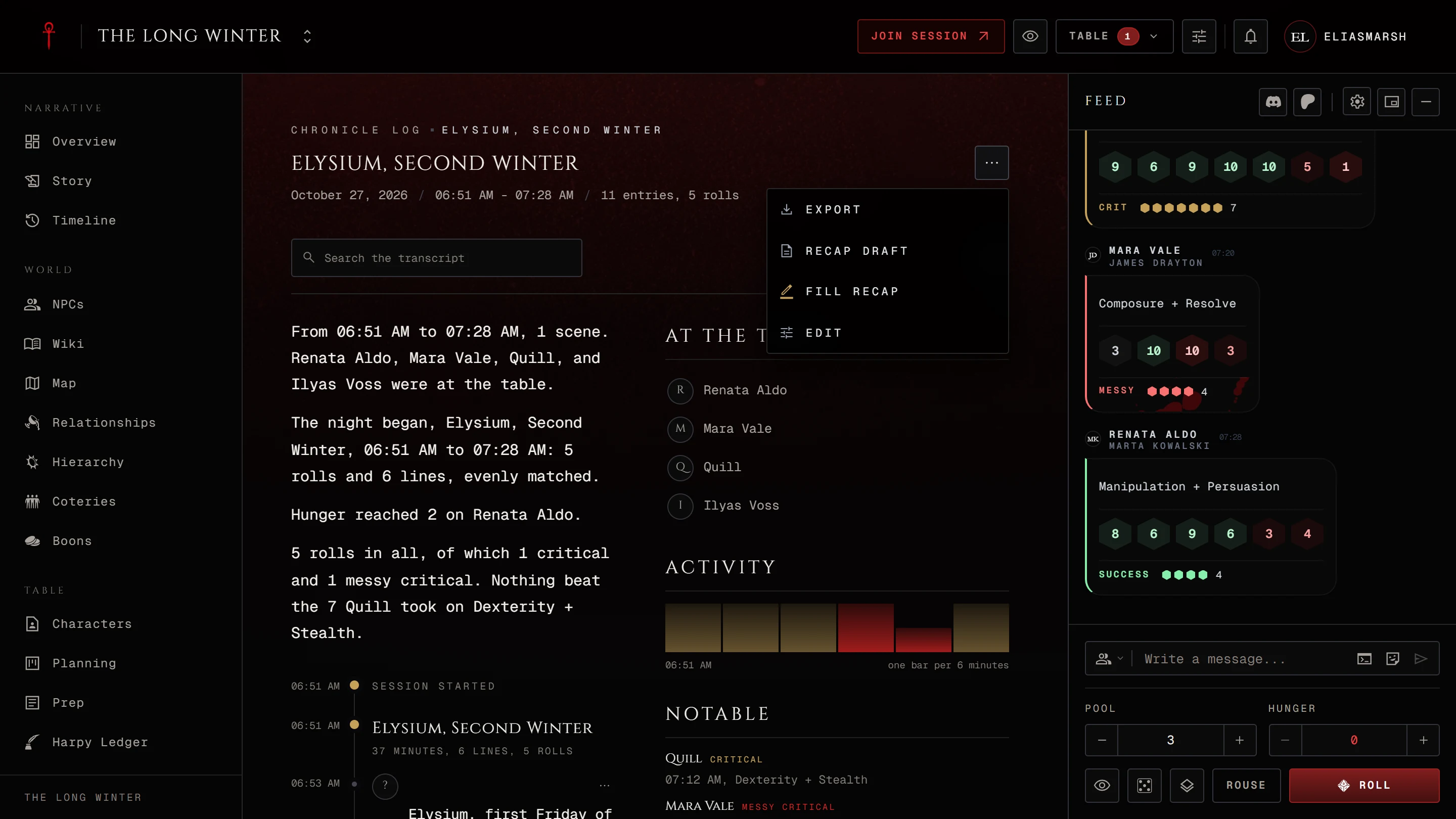Toggle the header eye visibility button
This screenshot has height=819, width=1456.
[x=1030, y=36]
